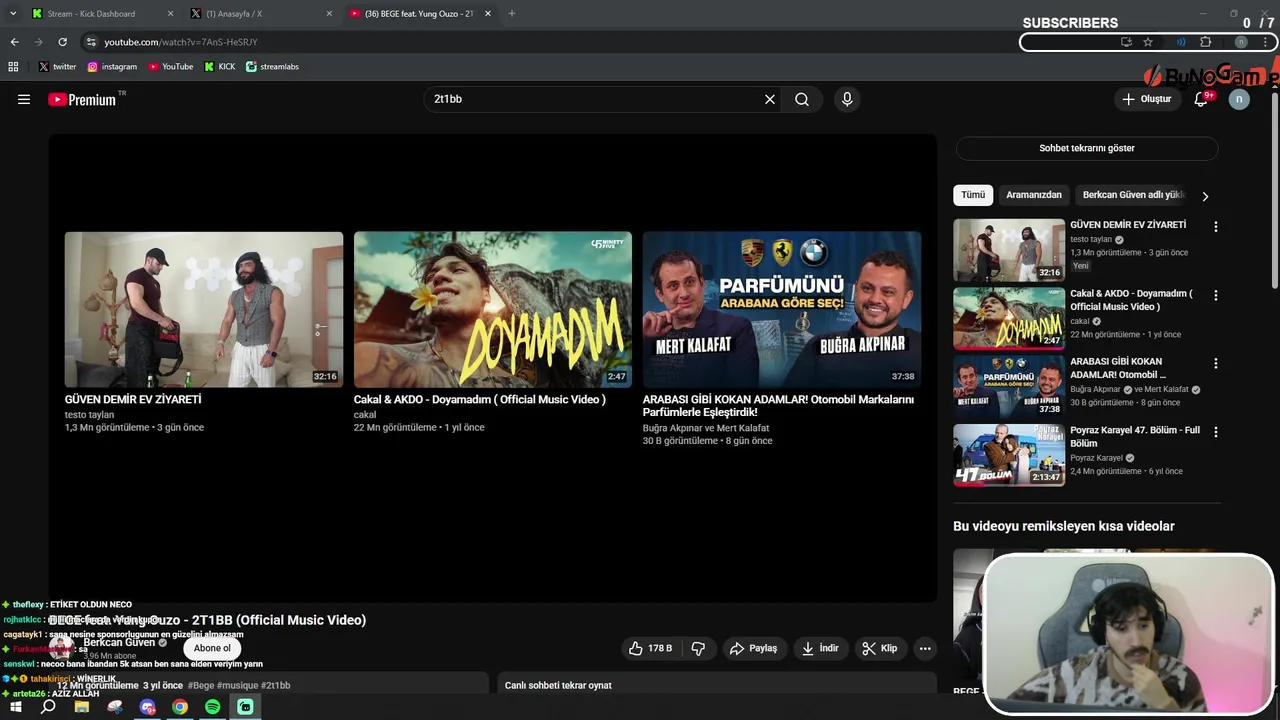Open a new browser tab
Screen dimensions: 1280x720
click(x=512, y=14)
